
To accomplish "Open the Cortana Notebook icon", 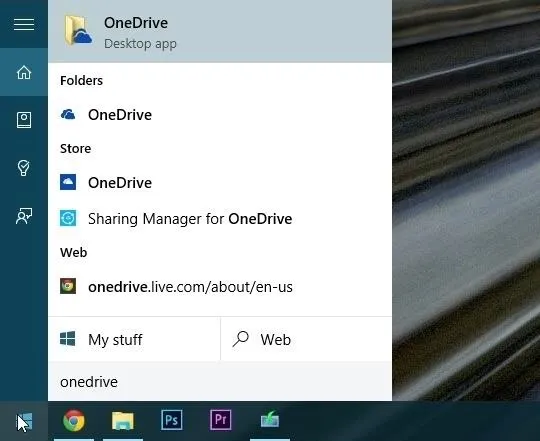I will pyautogui.click(x=24, y=120).
